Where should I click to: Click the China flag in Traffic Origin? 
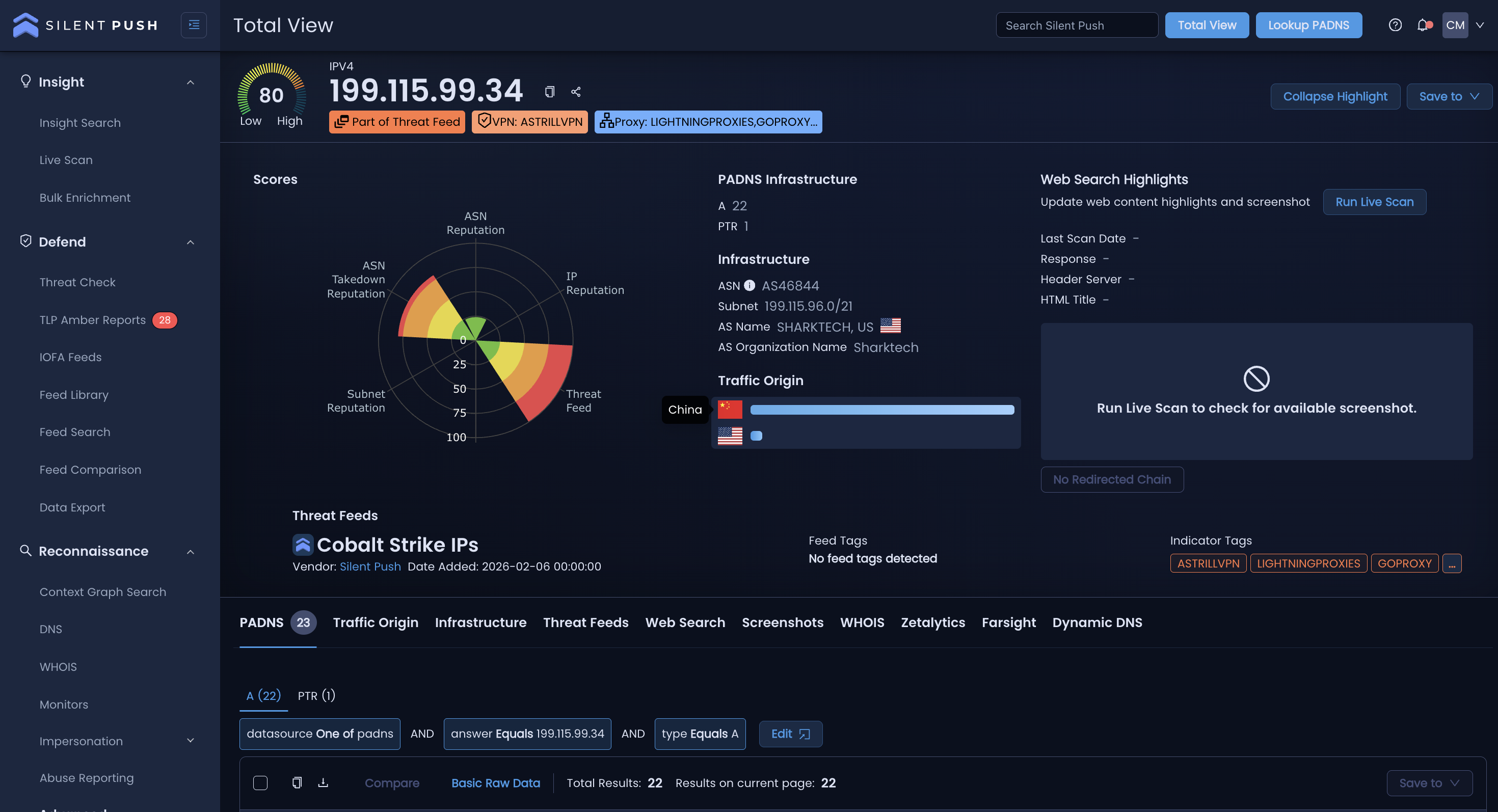tap(730, 410)
